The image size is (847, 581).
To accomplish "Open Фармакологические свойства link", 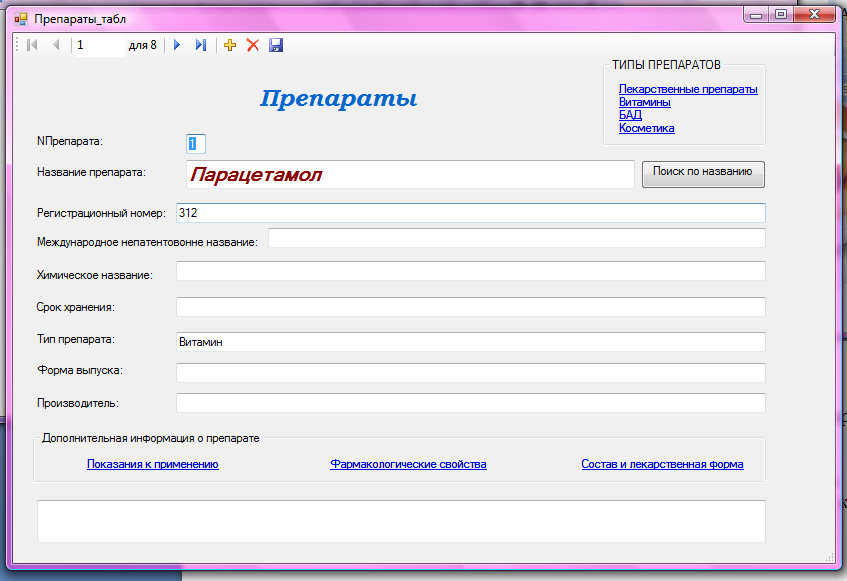I will coord(408,464).
